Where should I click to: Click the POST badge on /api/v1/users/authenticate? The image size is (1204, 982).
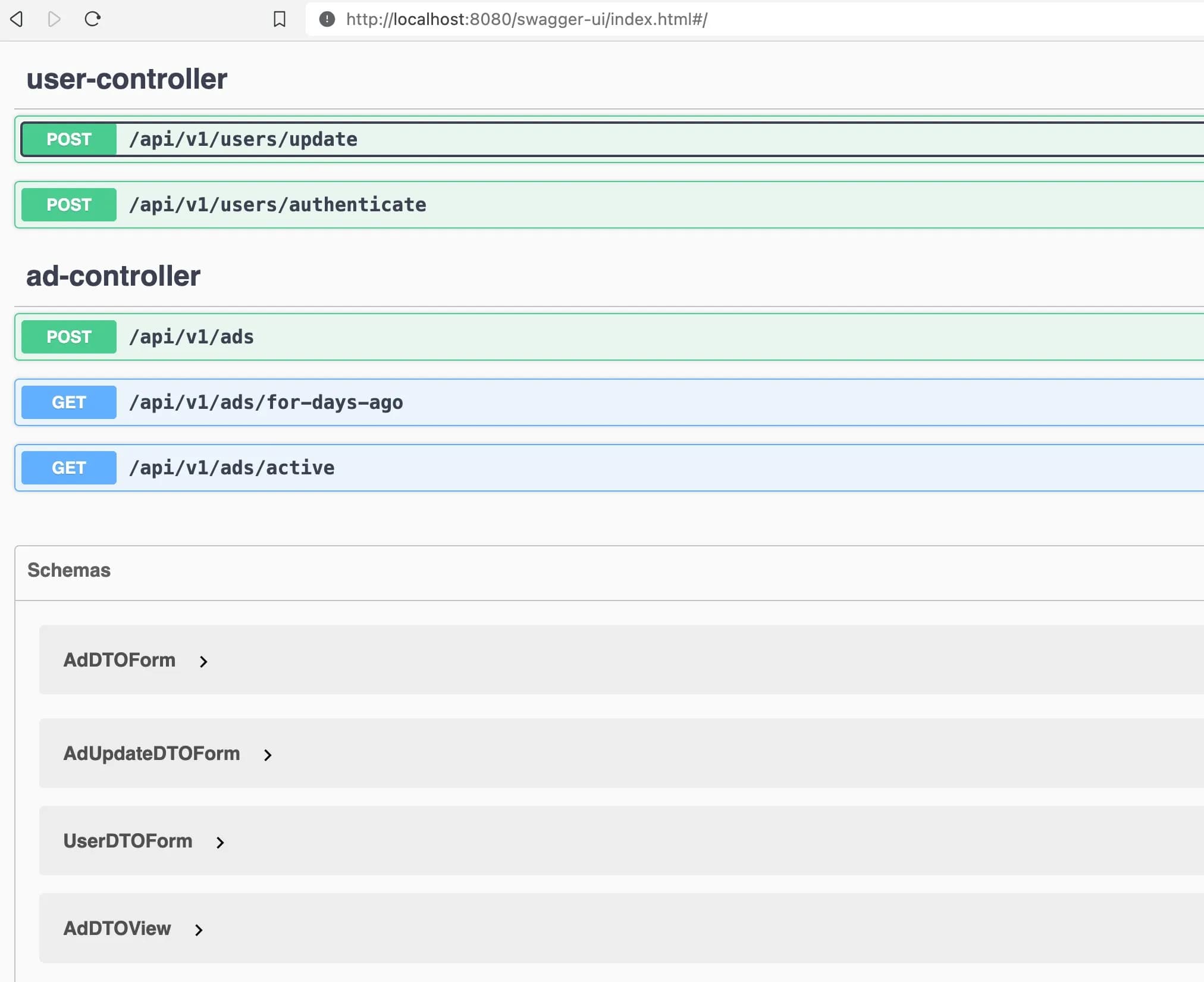pos(68,204)
